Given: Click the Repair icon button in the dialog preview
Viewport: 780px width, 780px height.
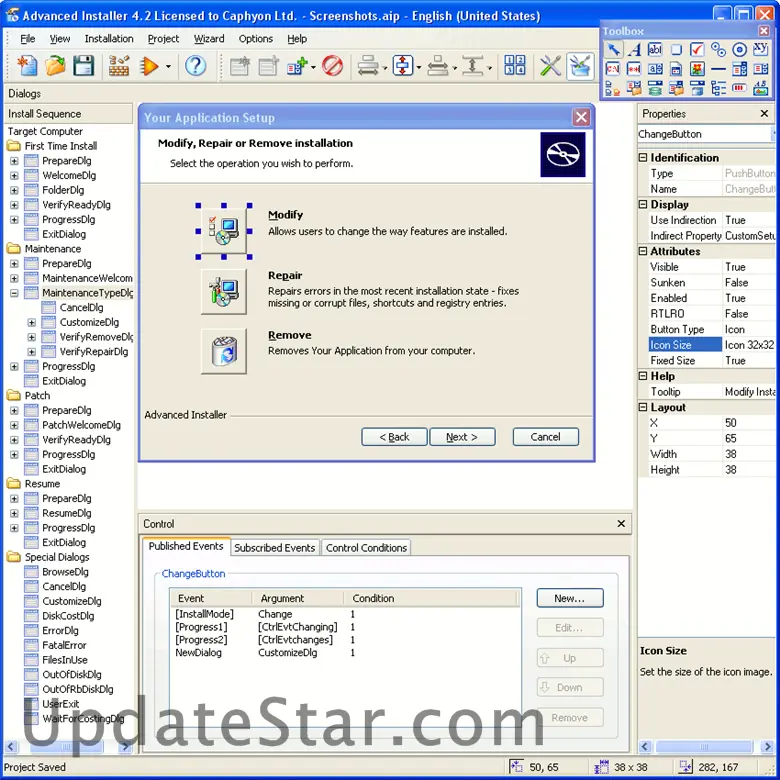Looking at the screenshot, I should tap(223, 292).
